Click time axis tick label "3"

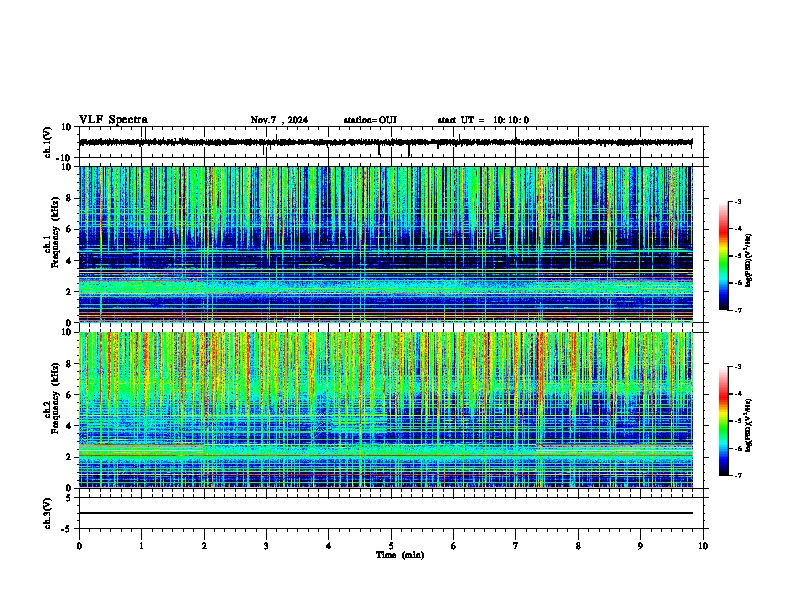coord(266,546)
